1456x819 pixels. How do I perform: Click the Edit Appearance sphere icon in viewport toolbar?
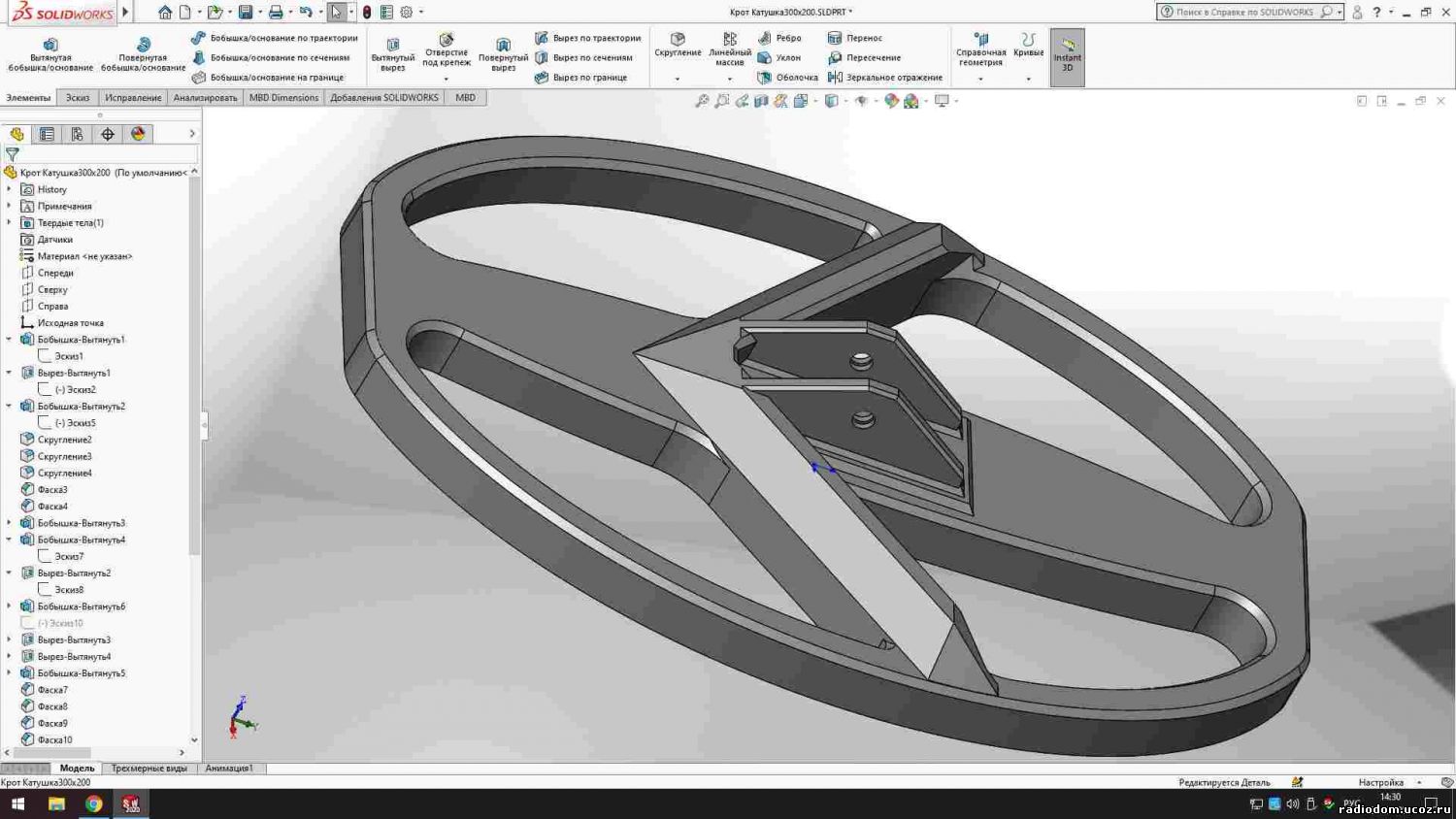click(891, 101)
